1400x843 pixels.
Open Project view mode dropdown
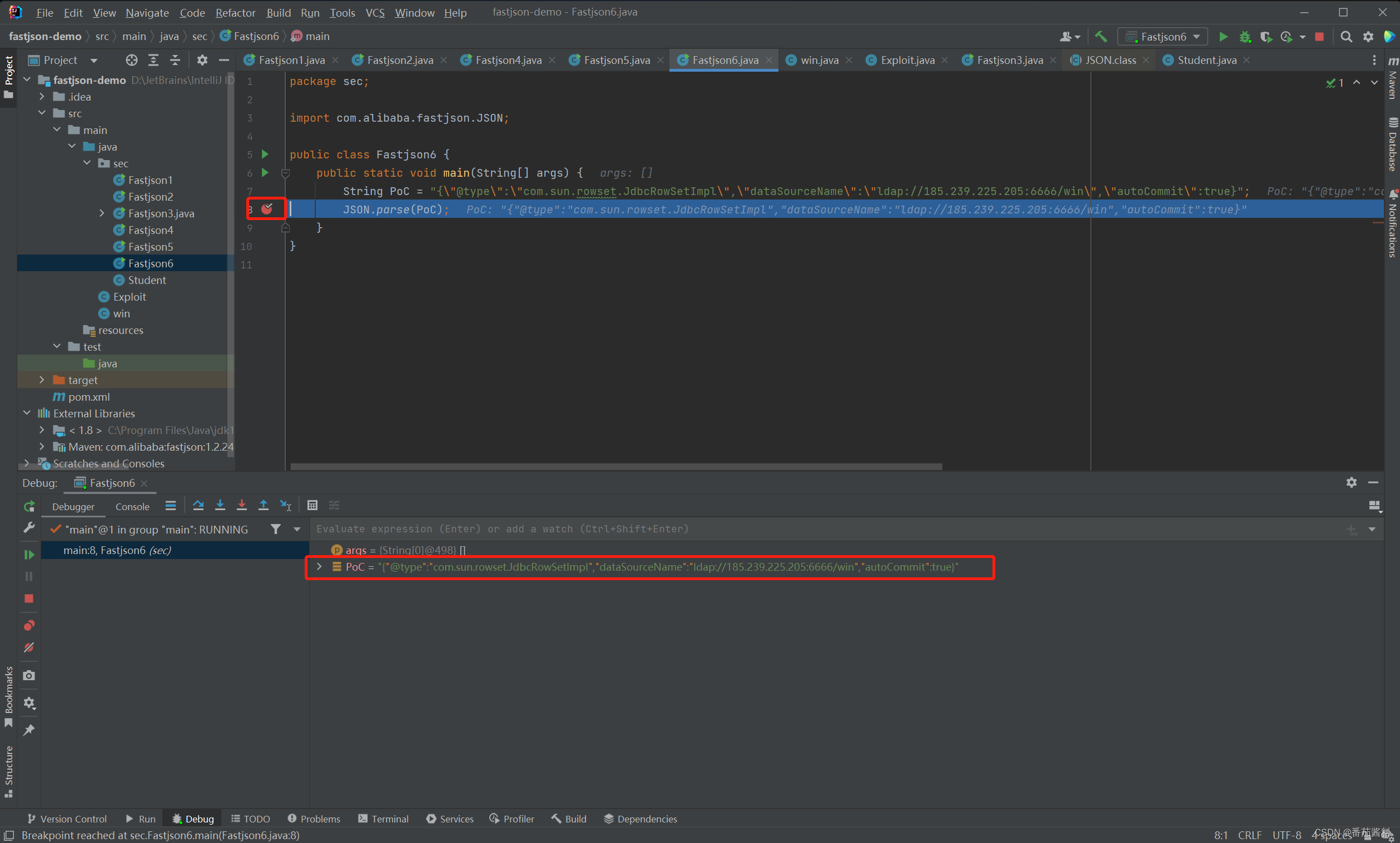tap(94, 60)
